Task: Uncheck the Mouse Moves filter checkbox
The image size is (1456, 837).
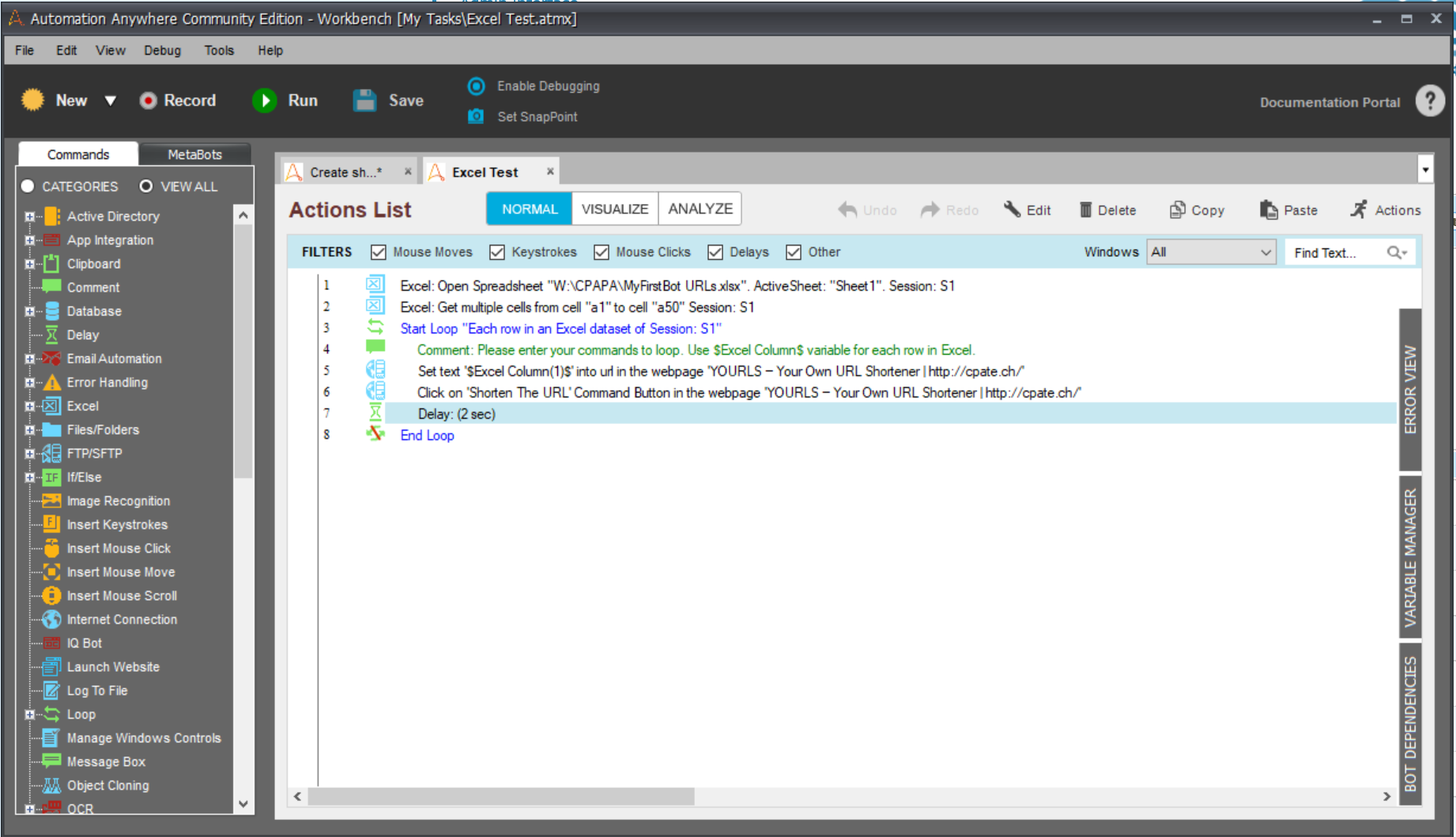Action: (x=379, y=252)
